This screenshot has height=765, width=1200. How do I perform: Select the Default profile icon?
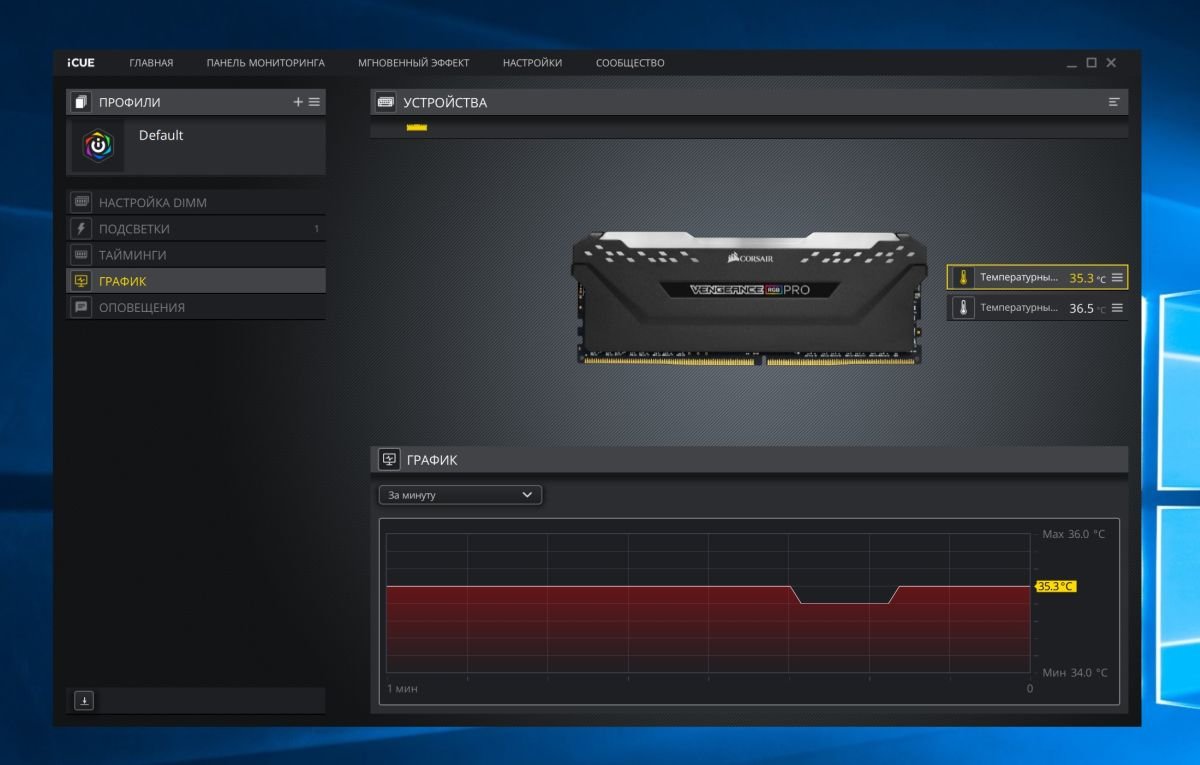tap(98, 146)
